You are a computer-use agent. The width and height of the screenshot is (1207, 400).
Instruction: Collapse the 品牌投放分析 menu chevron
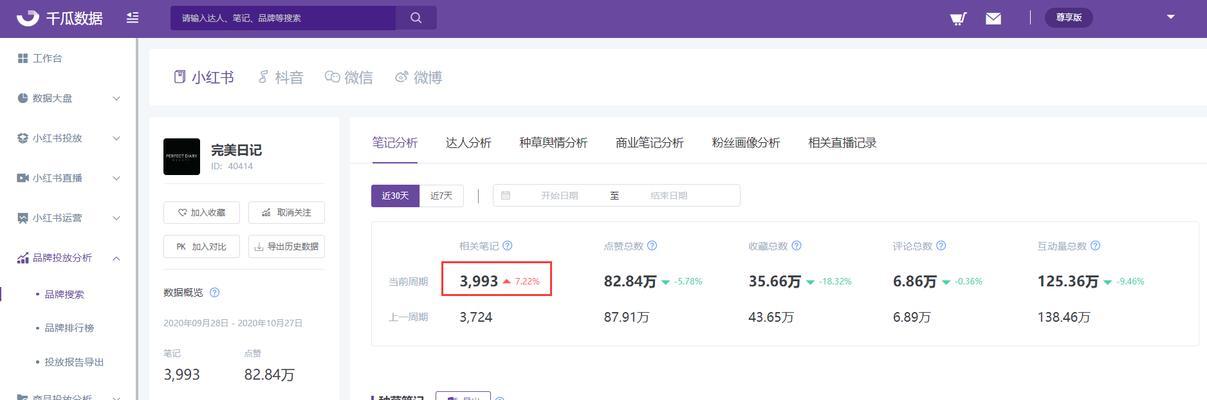(x=116, y=258)
